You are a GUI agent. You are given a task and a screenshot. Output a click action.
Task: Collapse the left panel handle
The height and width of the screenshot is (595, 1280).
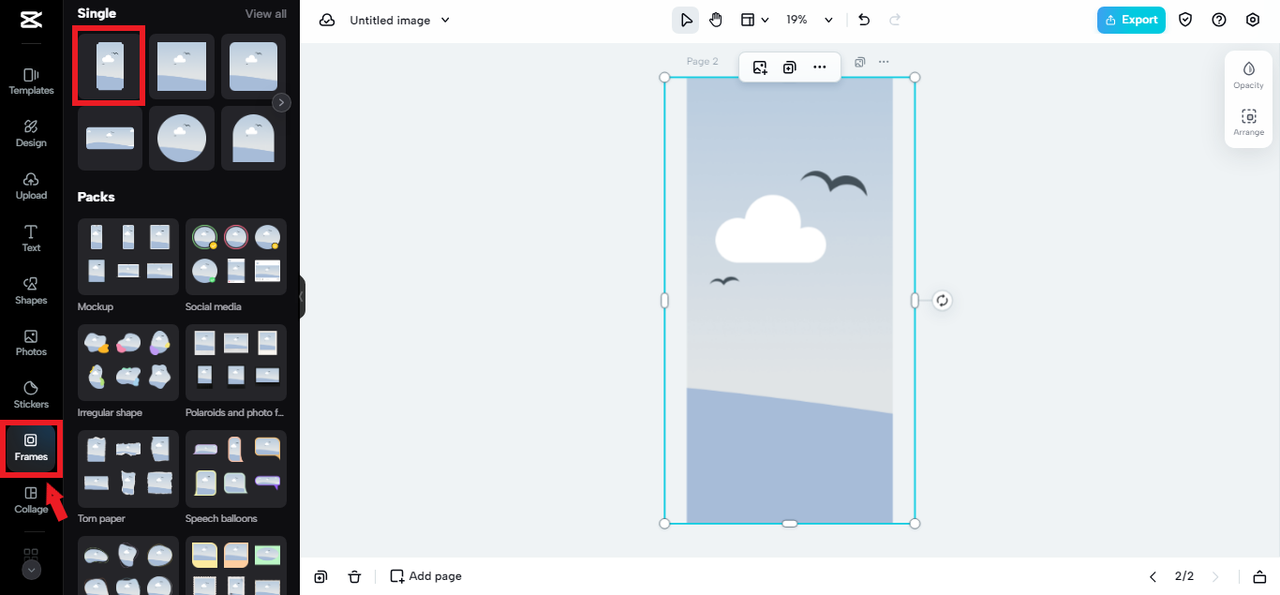(x=301, y=297)
